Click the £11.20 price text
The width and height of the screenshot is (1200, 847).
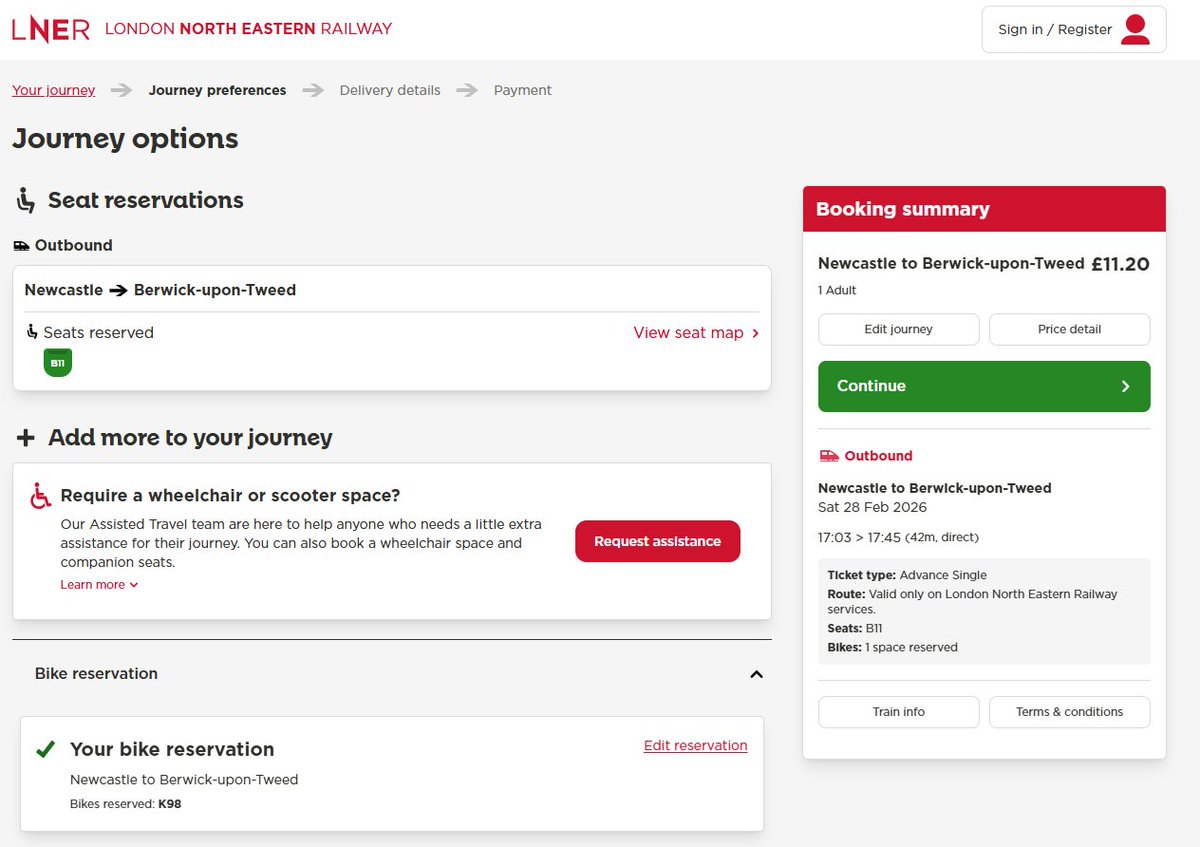coord(1120,264)
